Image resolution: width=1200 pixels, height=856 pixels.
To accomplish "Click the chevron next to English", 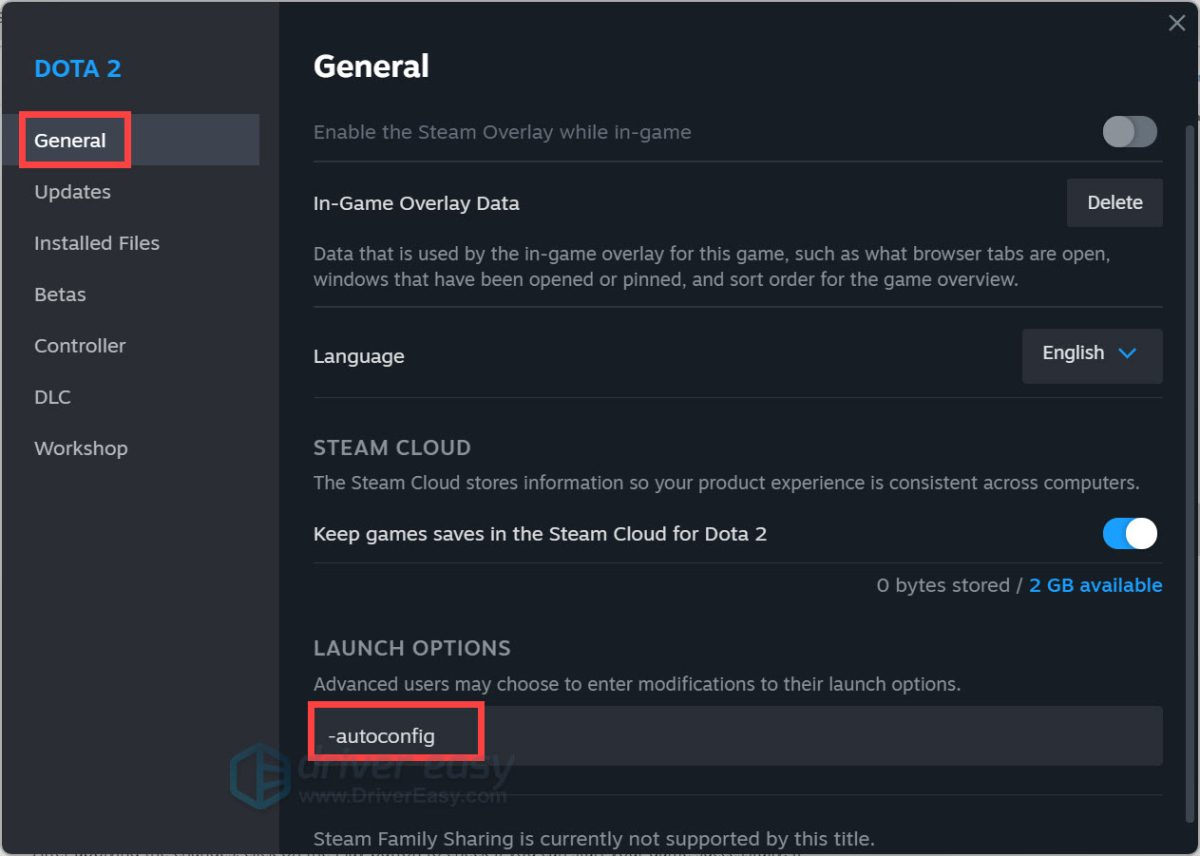I will point(1128,355).
